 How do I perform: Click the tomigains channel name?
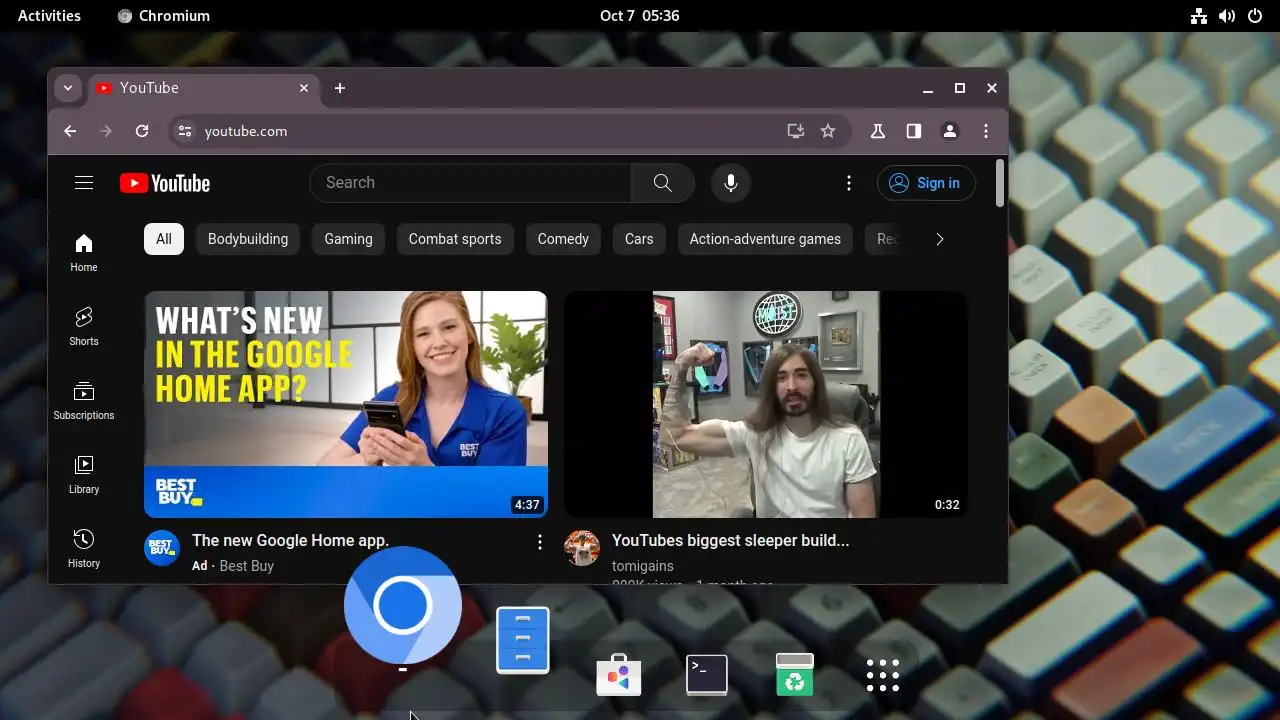(x=642, y=566)
